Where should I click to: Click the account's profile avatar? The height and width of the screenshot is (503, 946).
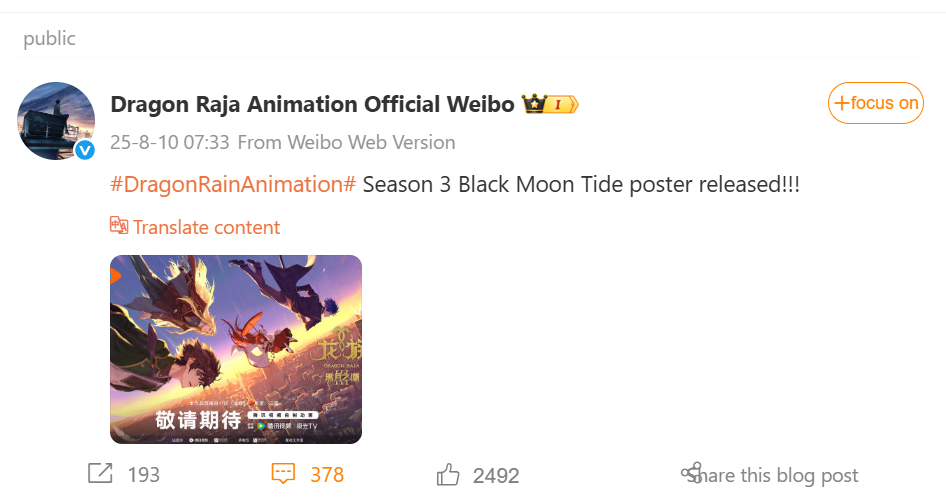[x=56, y=121]
